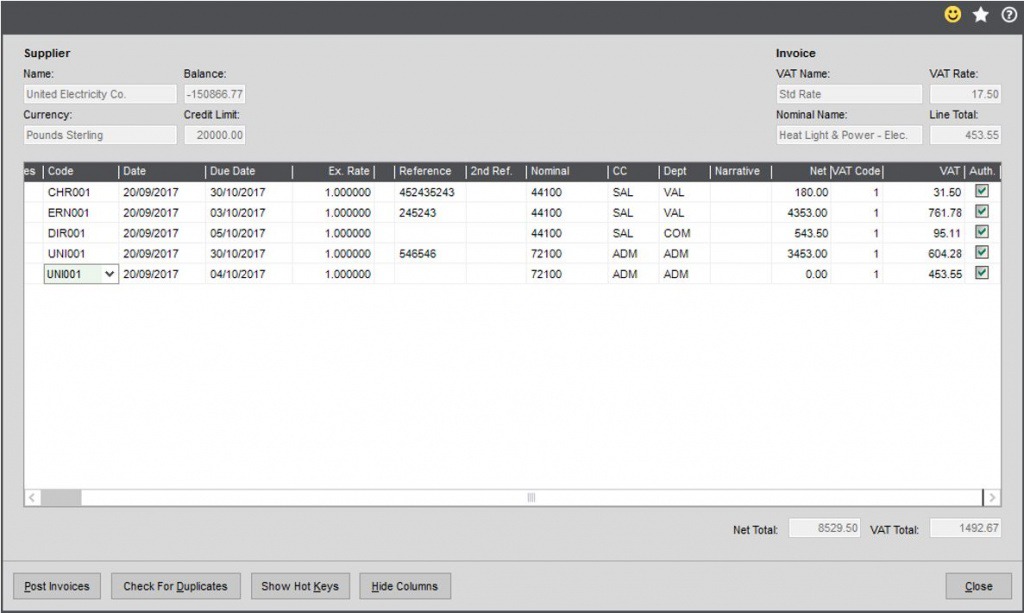The image size is (1024, 613).
Task: Click the VAT Total field
Action: click(965, 528)
